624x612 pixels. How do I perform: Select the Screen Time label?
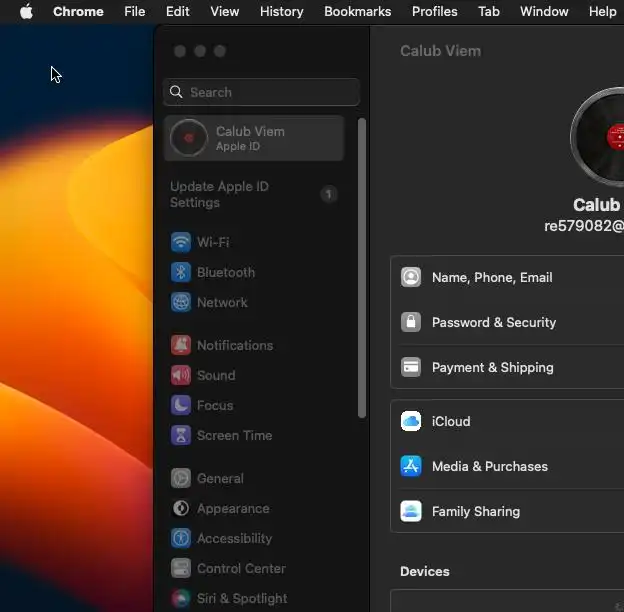[235, 435]
